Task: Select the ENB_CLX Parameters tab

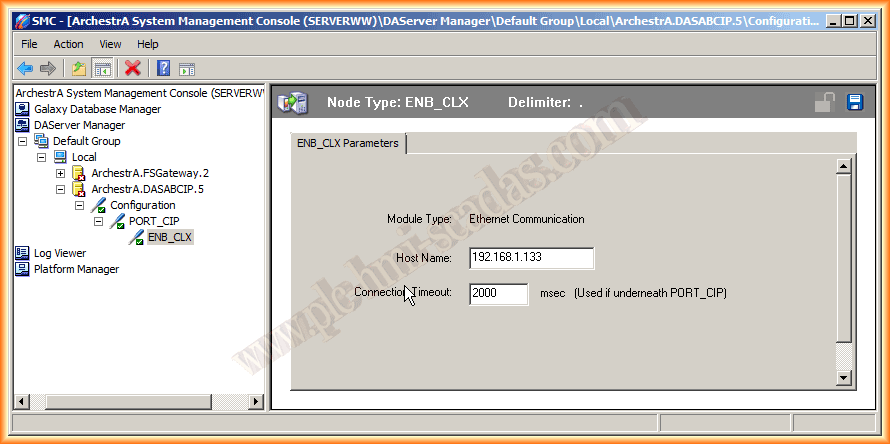Action: click(x=348, y=143)
